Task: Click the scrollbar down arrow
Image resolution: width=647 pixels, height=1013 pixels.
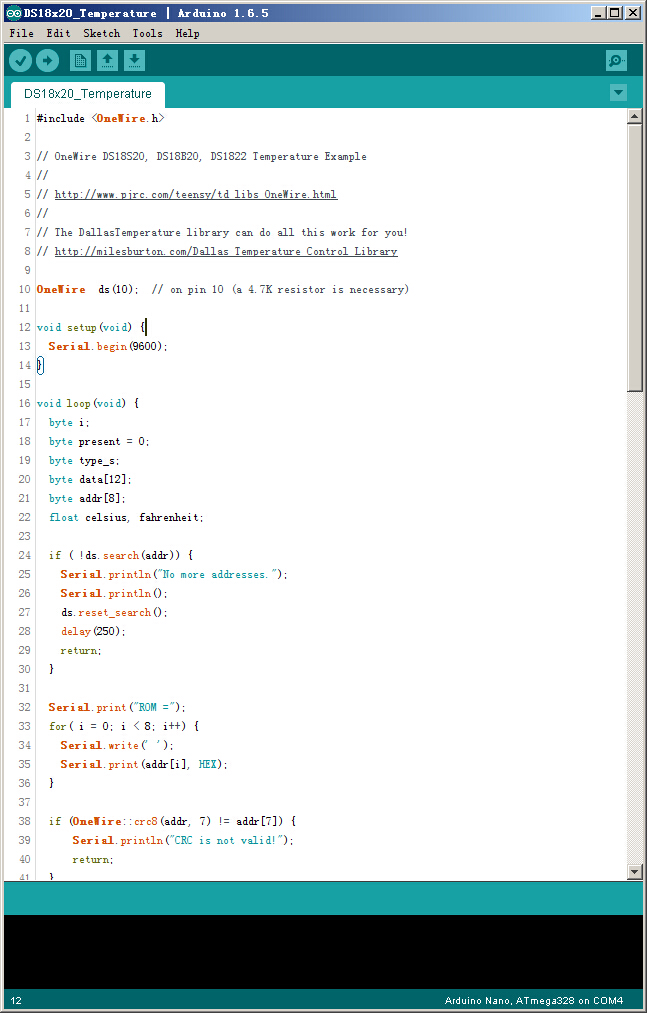Action: coord(634,872)
